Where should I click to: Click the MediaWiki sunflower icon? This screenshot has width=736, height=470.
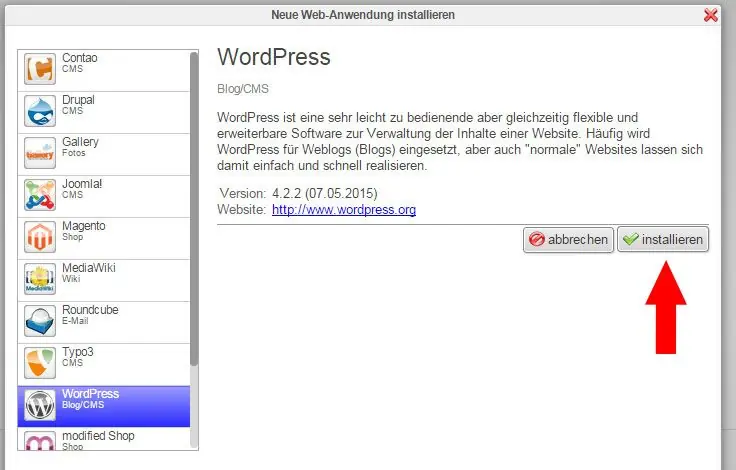point(40,279)
